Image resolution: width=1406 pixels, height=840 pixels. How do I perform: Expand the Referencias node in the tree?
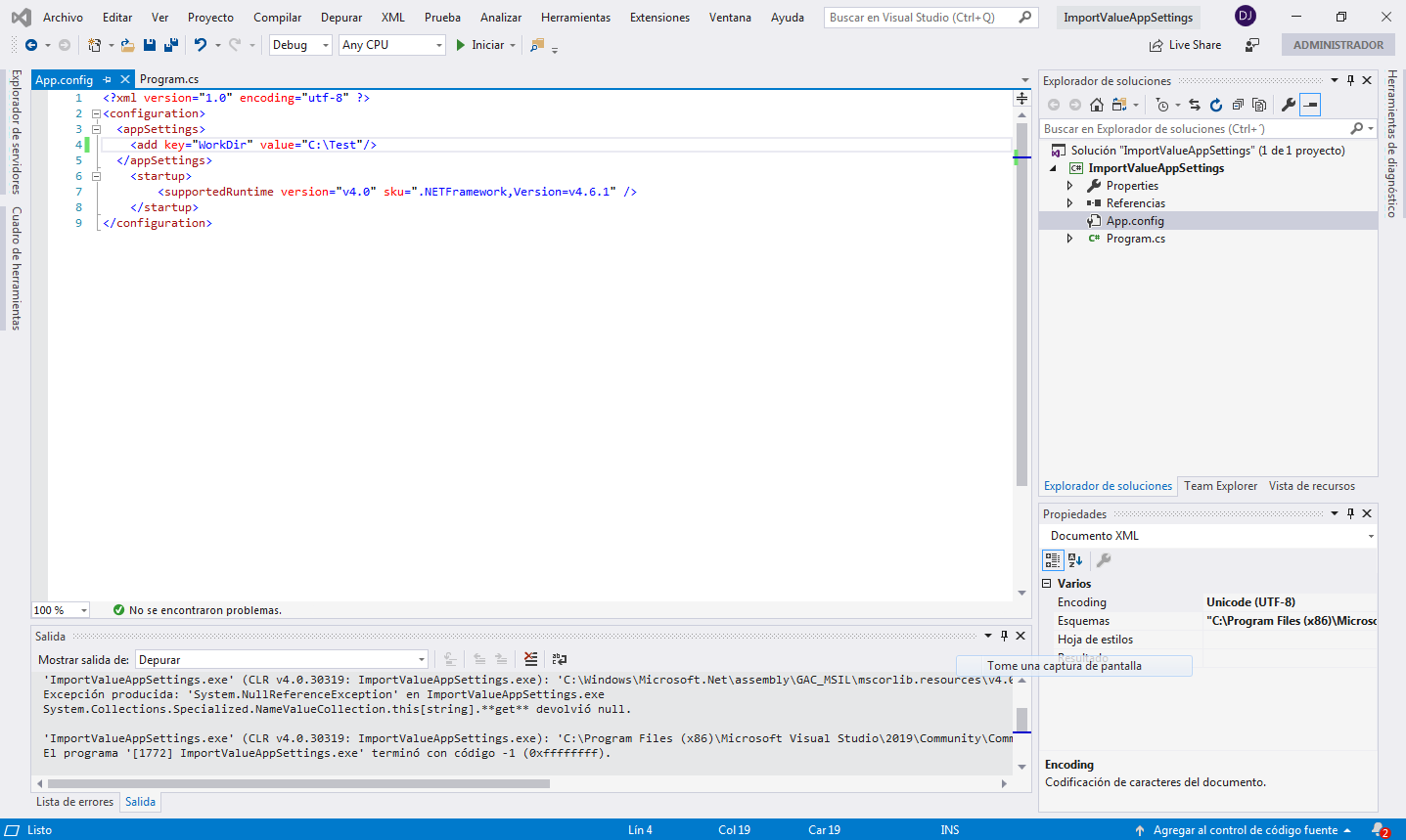(1069, 203)
